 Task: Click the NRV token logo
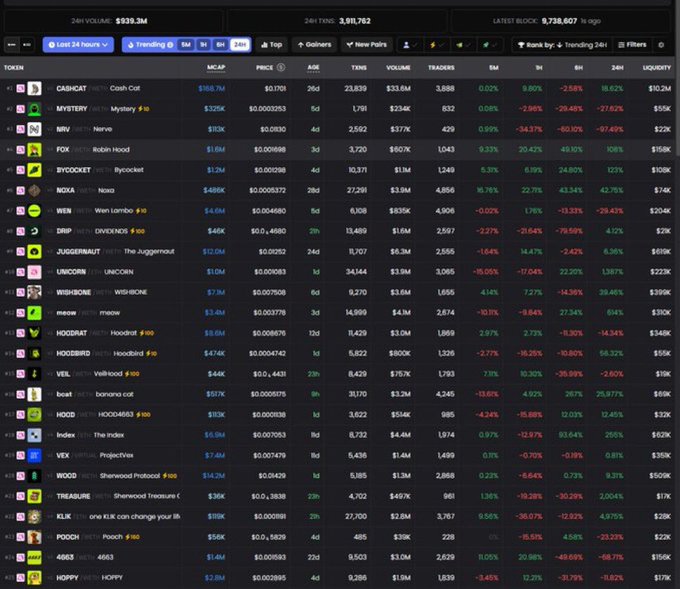tap(34, 129)
